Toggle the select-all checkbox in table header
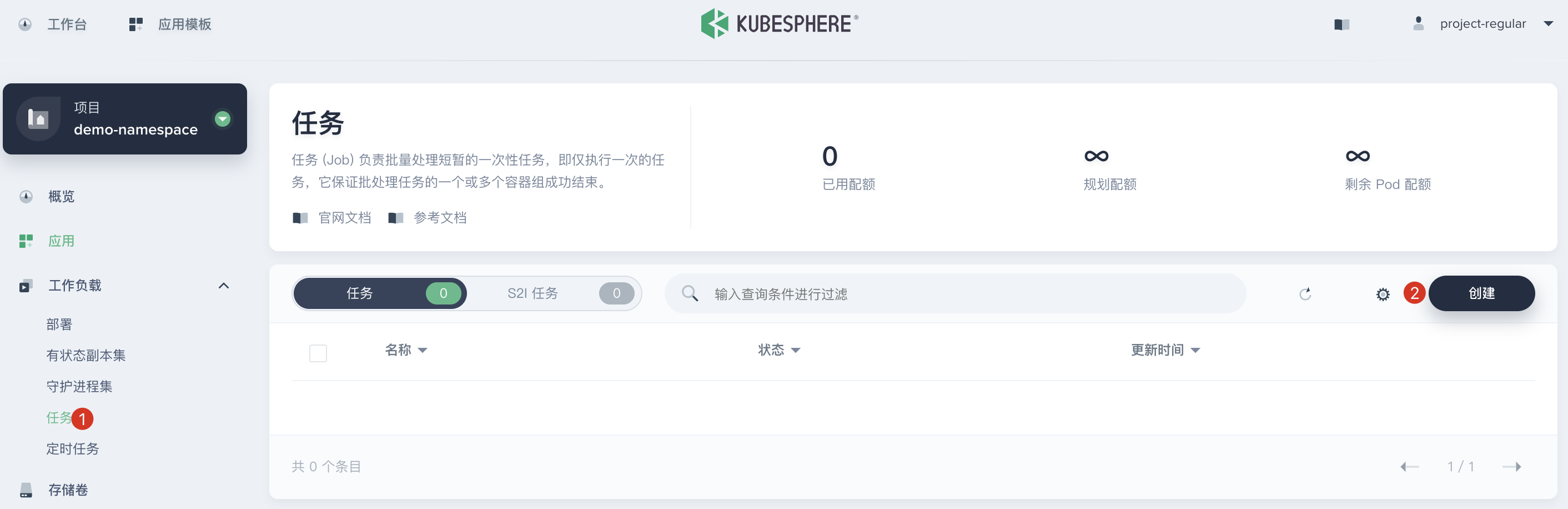The width and height of the screenshot is (1568, 509). coord(318,352)
